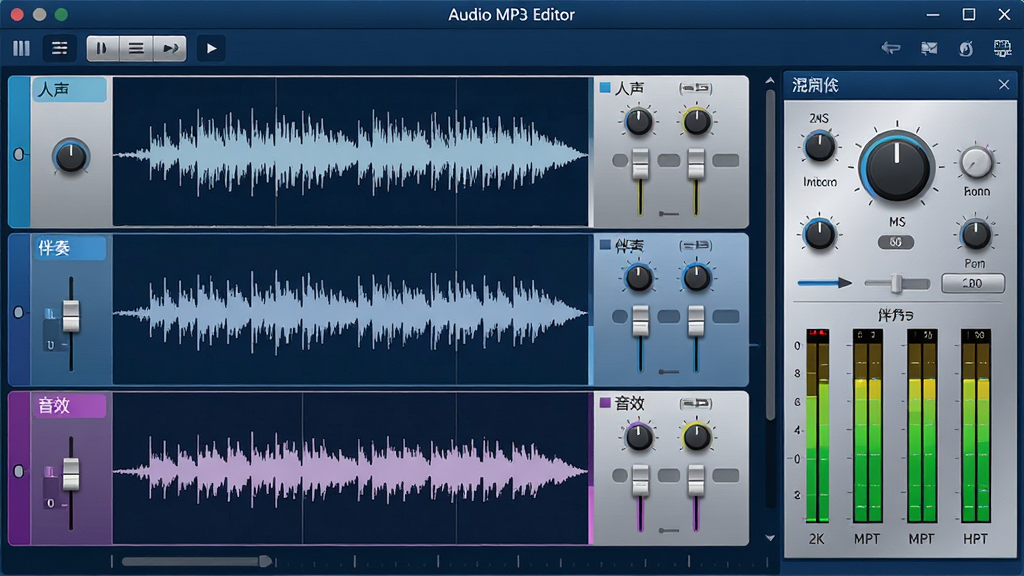1024x576 pixels.
Task: Click the round knob in the 人声 track header
Action: 71,157
